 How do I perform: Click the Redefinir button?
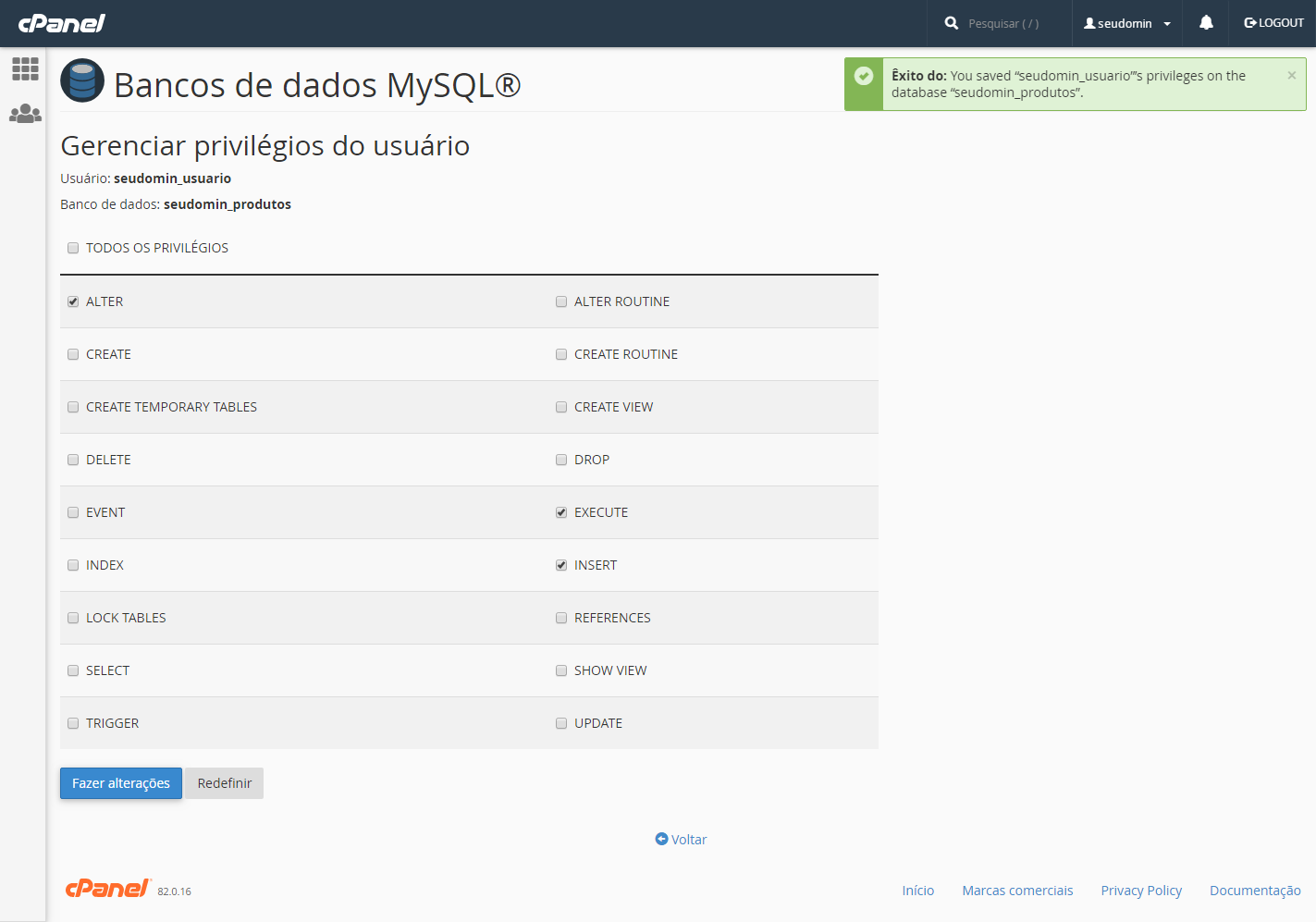click(x=225, y=783)
